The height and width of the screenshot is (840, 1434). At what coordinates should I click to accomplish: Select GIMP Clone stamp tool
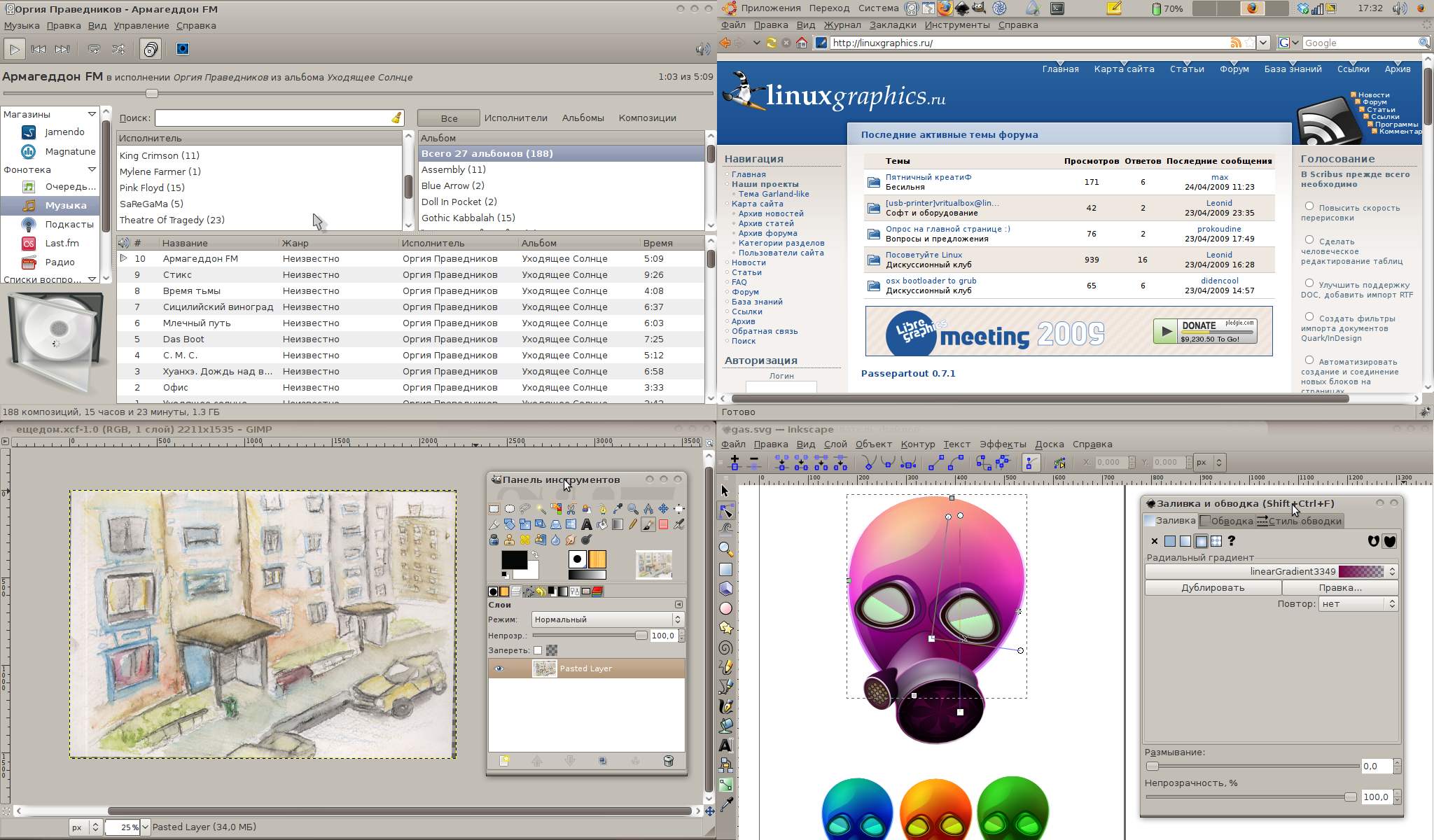[509, 540]
